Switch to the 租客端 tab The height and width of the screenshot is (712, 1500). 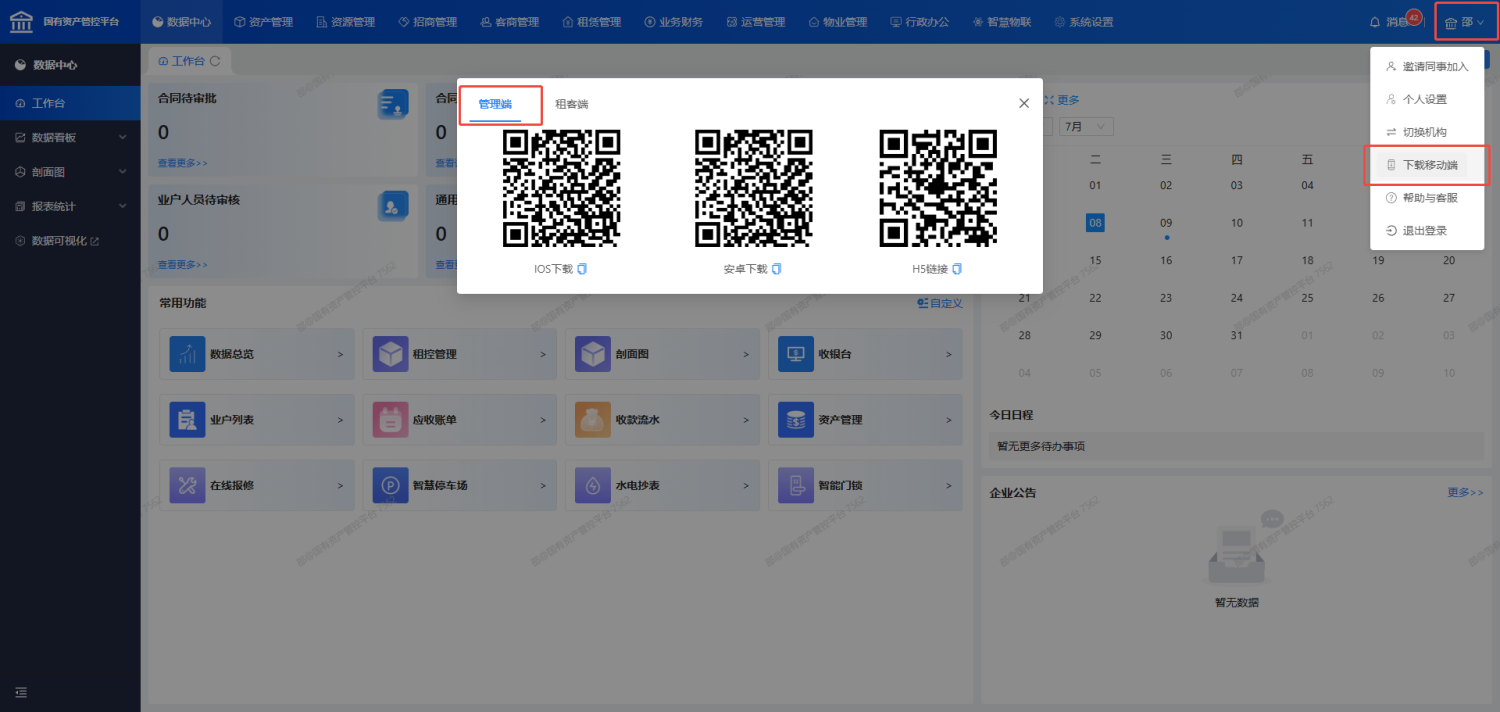(x=572, y=104)
